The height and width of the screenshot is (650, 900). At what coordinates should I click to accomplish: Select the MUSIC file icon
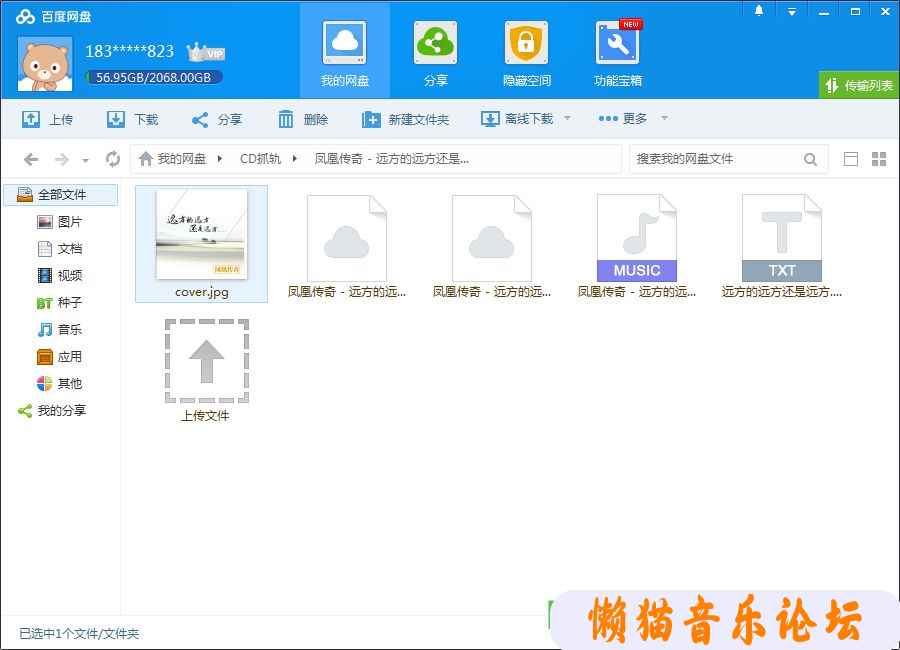tap(637, 238)
